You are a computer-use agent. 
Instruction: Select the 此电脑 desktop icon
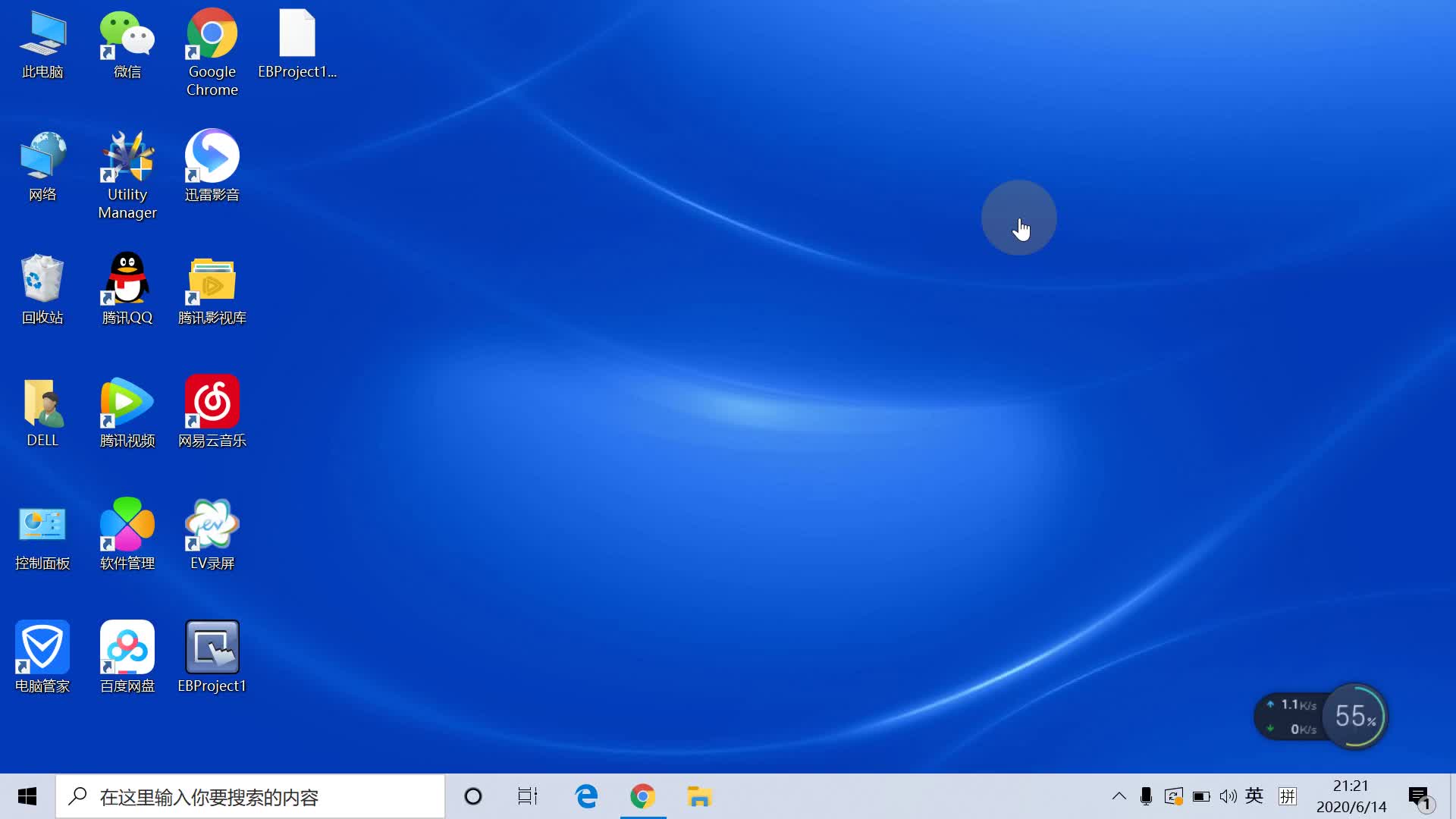pyautogui.click(x=42, y=44)
